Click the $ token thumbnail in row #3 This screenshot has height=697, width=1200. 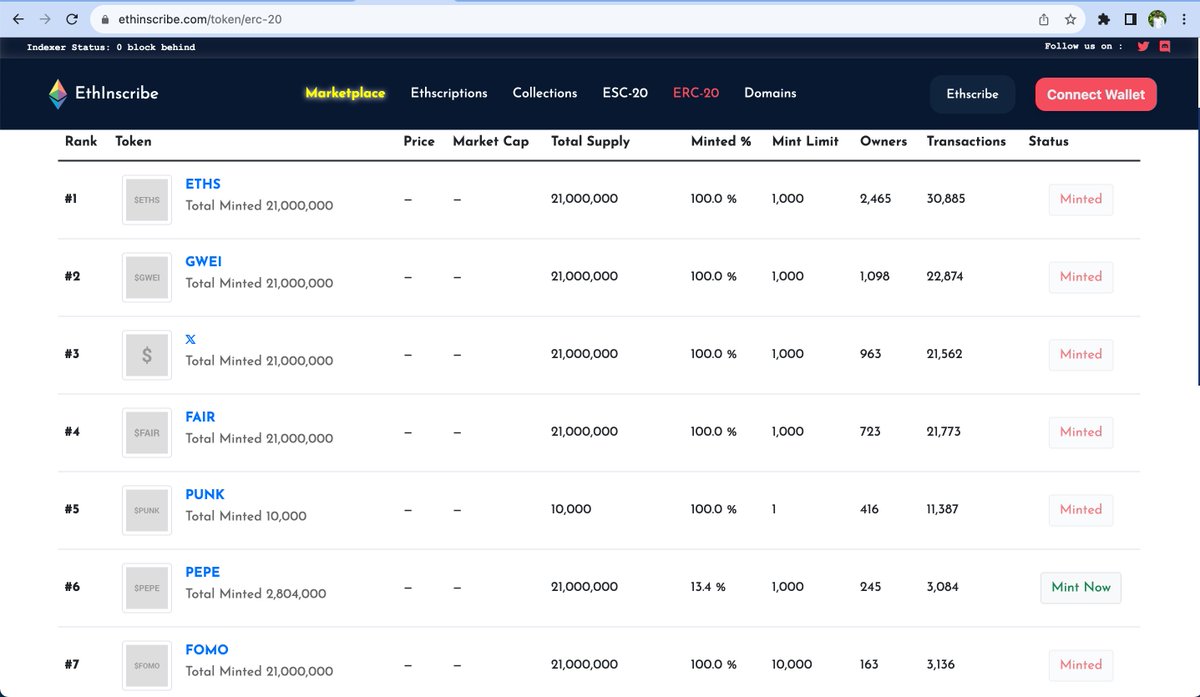tap(147, 355)
